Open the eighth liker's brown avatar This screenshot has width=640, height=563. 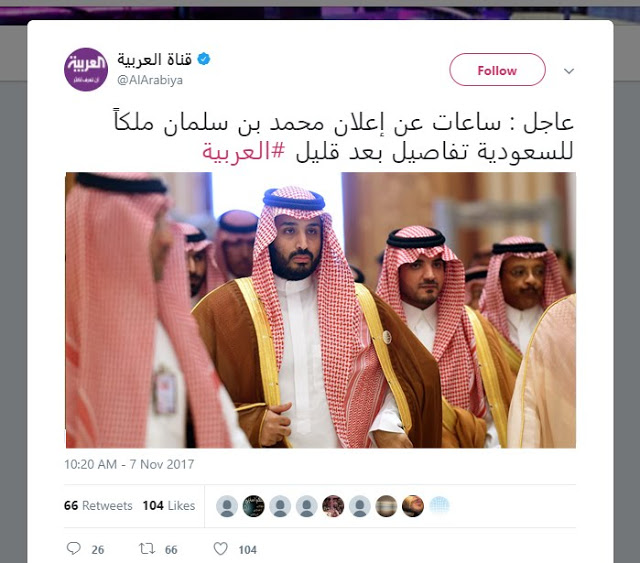pyautogui.click(x=413, y=506)
